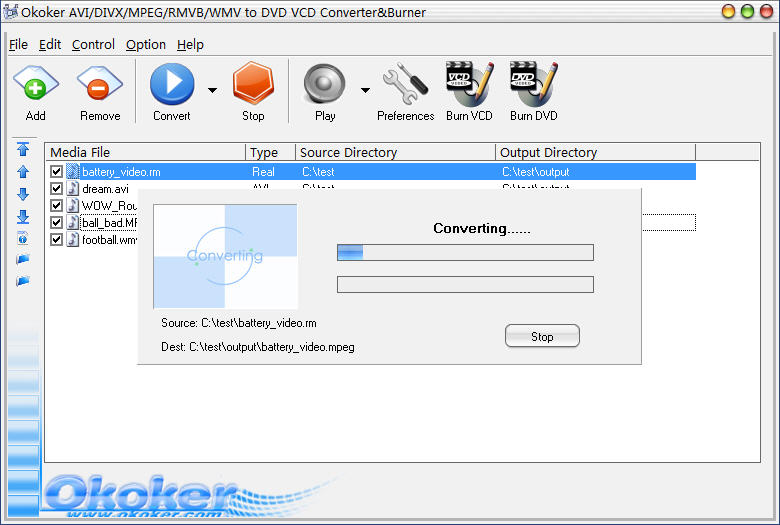Viewport: 780px width, 525px height.
Task: Close the window with red button
Action: [767, 12]
